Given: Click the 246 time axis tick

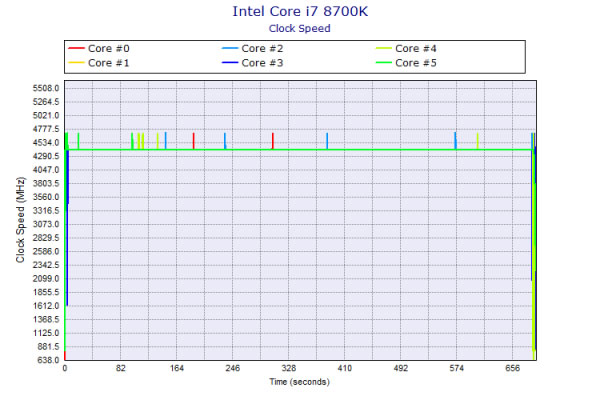Looking at the screenshot, I should click(x=233, y=368).
